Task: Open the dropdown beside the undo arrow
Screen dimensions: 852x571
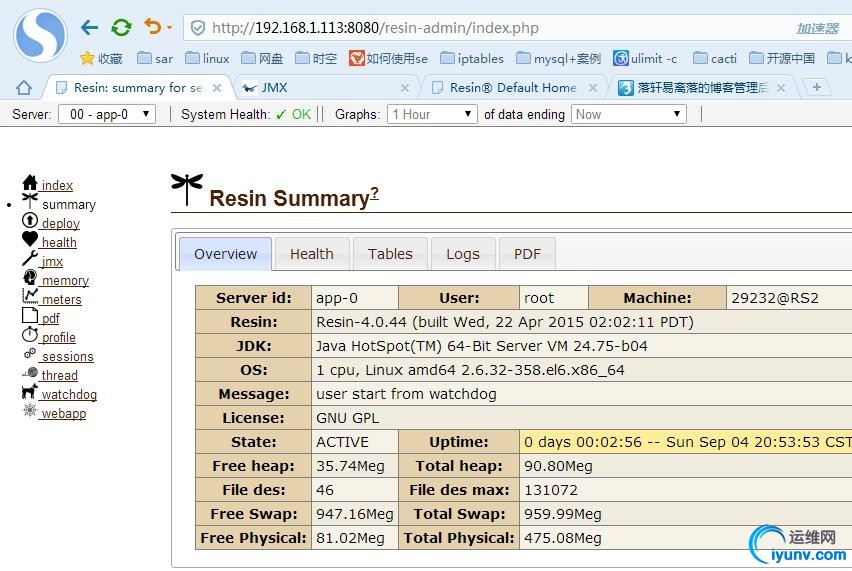Action: tap(170, 27)
